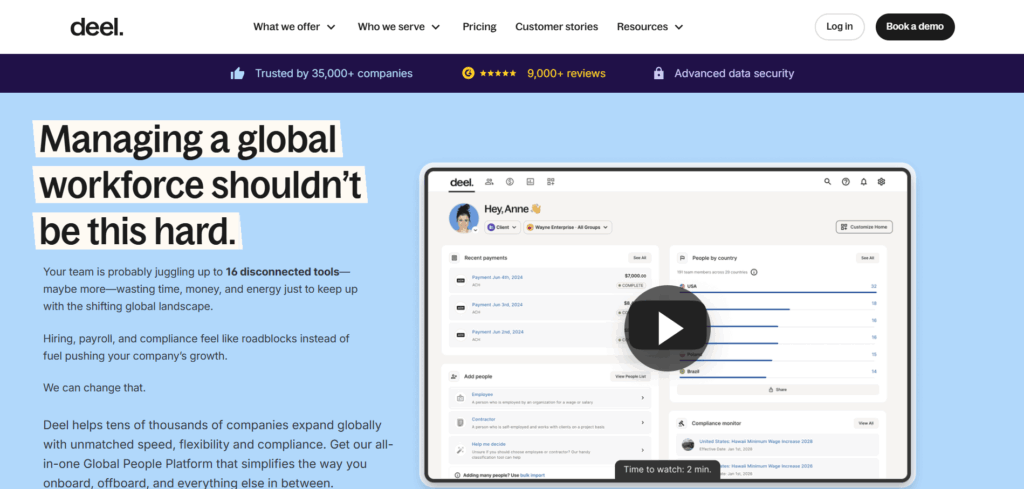Click the Compliance monitor card icon
The image size is (1024, 489).
(682, 423)
